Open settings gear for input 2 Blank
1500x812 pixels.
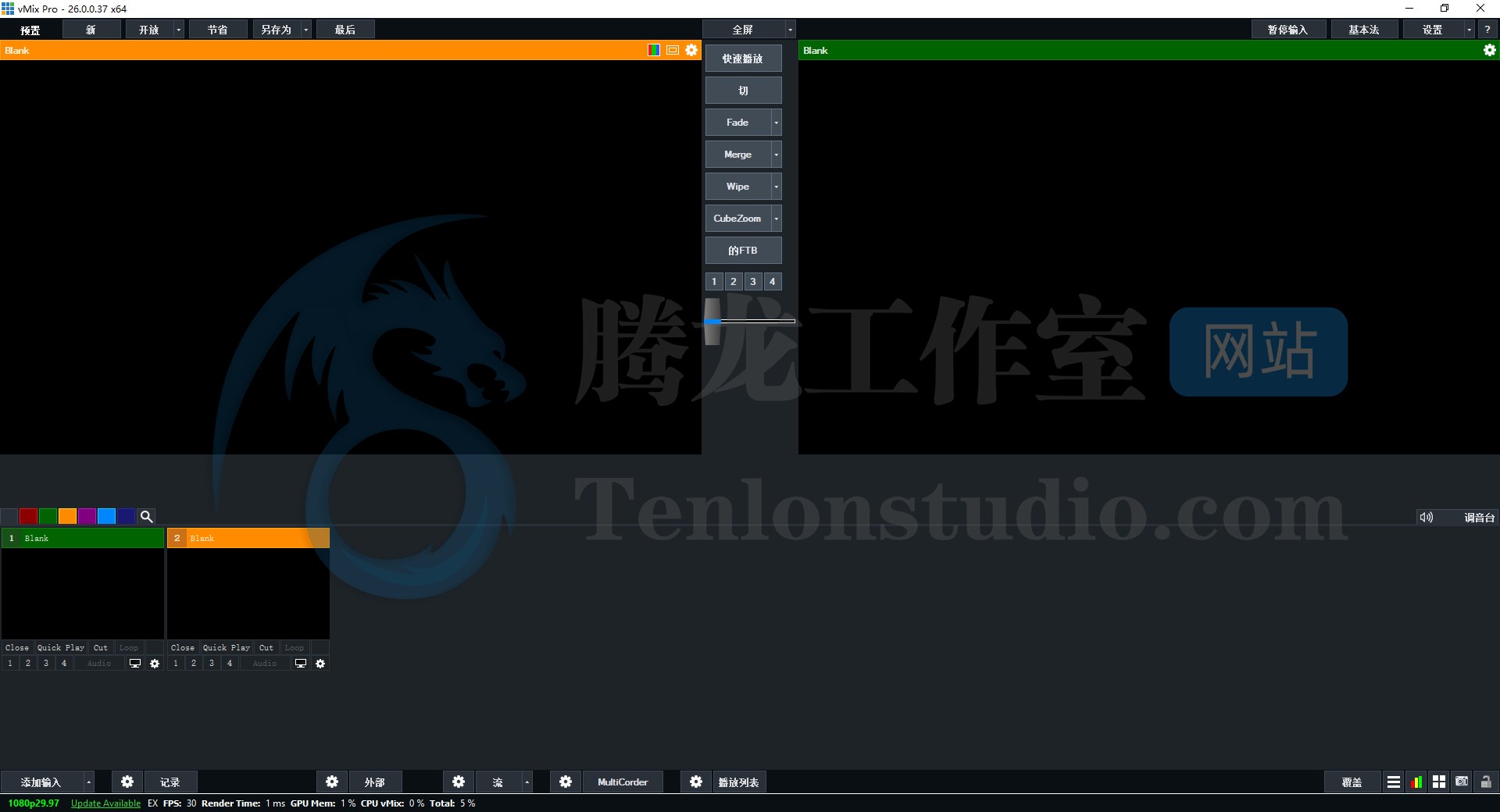point(320,664)
